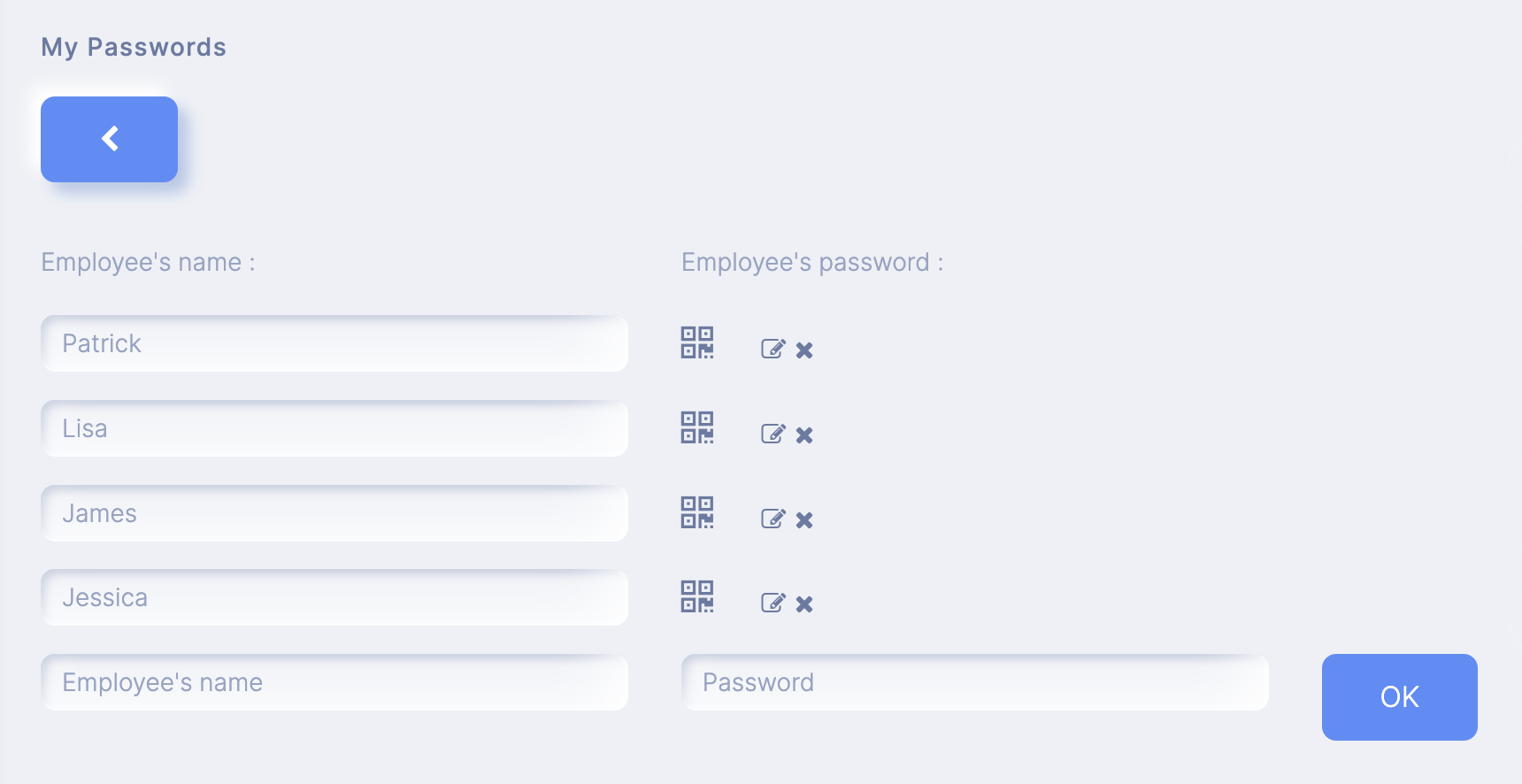The width and height of the screenshot is (1522, 784).
Task: Select the Patrick name field
Action: coord(334,343)
